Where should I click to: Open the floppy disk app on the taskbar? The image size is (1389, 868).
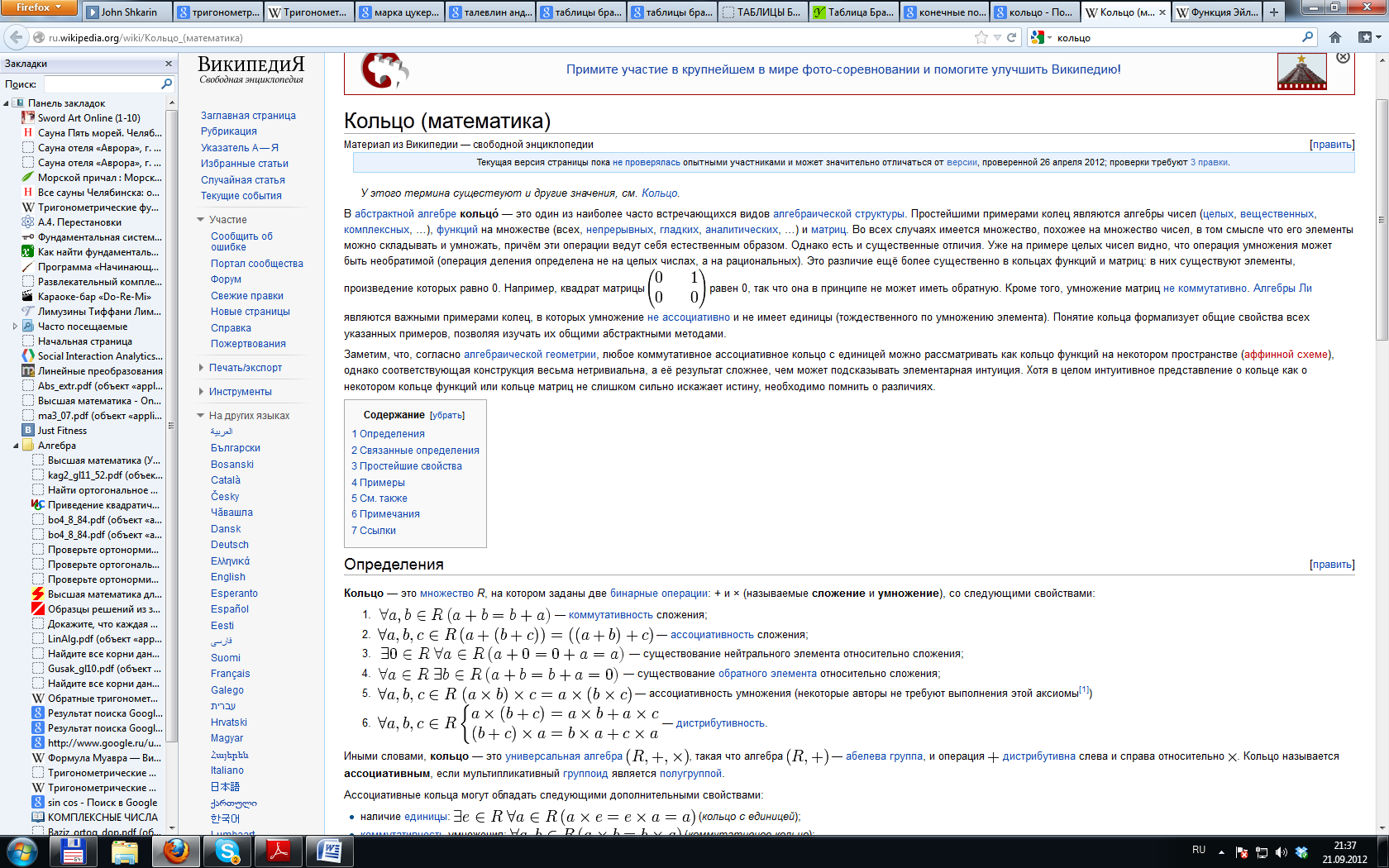[72, 851]
